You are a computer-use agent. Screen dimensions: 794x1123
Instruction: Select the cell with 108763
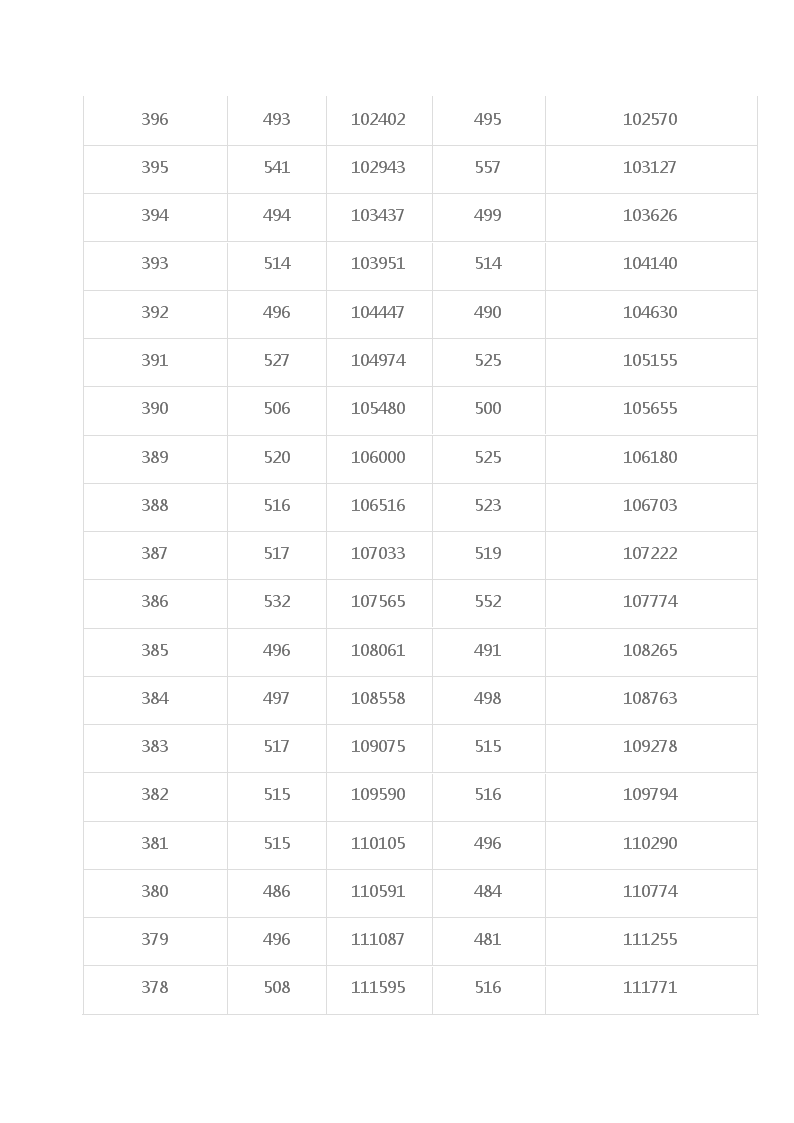click(651, 700)
